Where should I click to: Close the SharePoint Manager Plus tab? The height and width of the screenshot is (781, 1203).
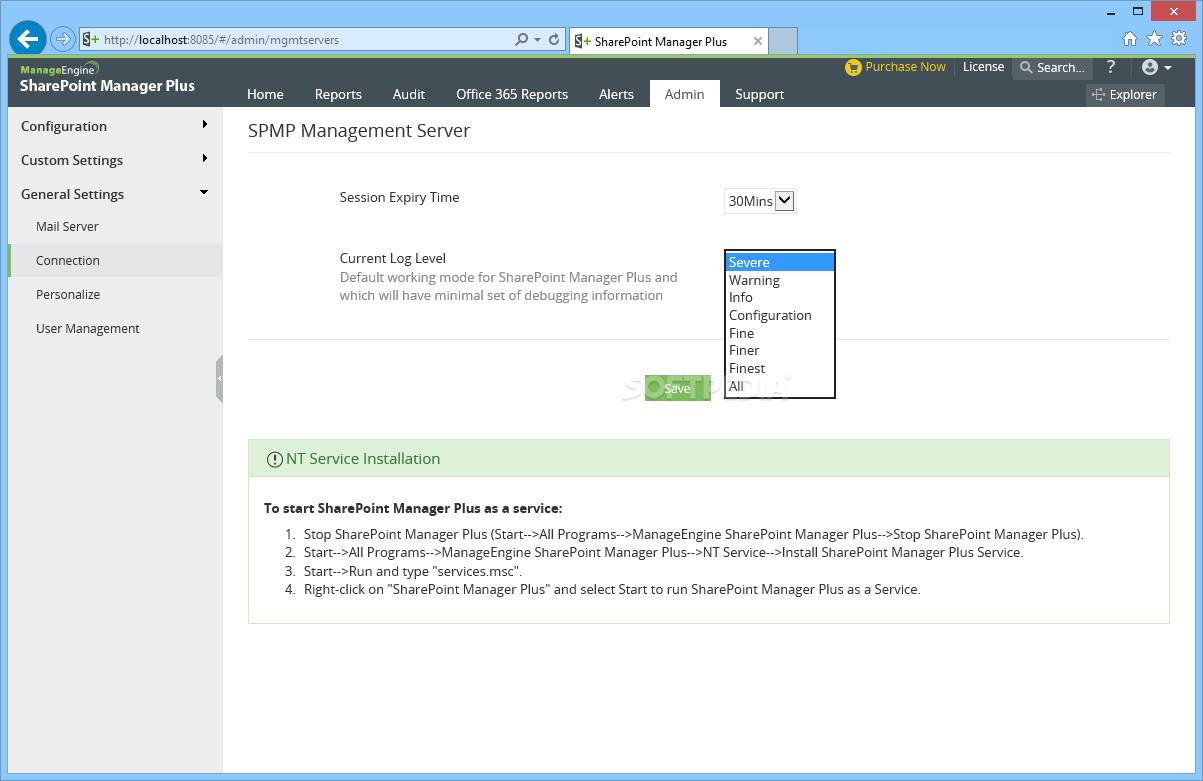tap(758, 41)
